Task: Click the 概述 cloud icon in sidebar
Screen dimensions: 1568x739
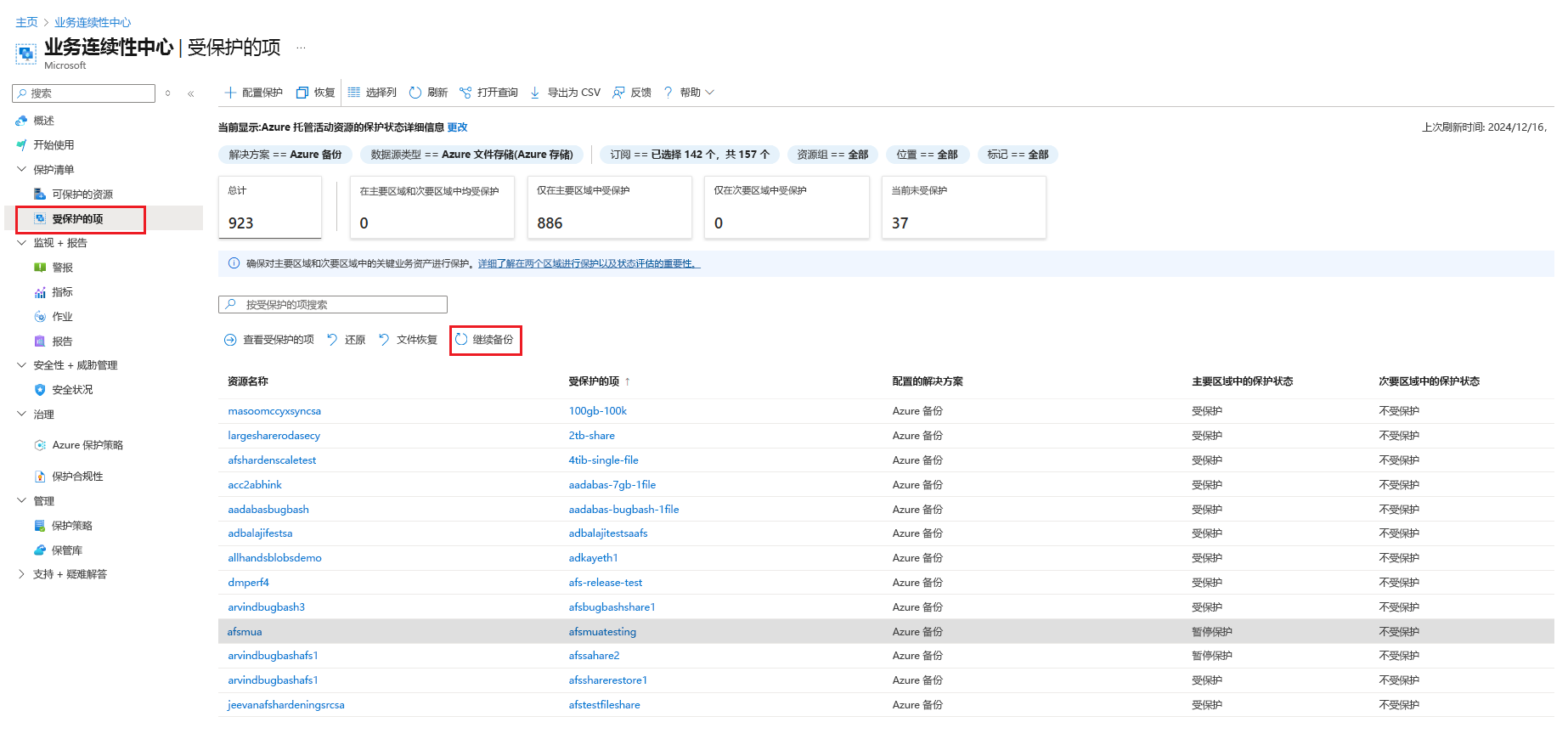Action: (21, 121)
